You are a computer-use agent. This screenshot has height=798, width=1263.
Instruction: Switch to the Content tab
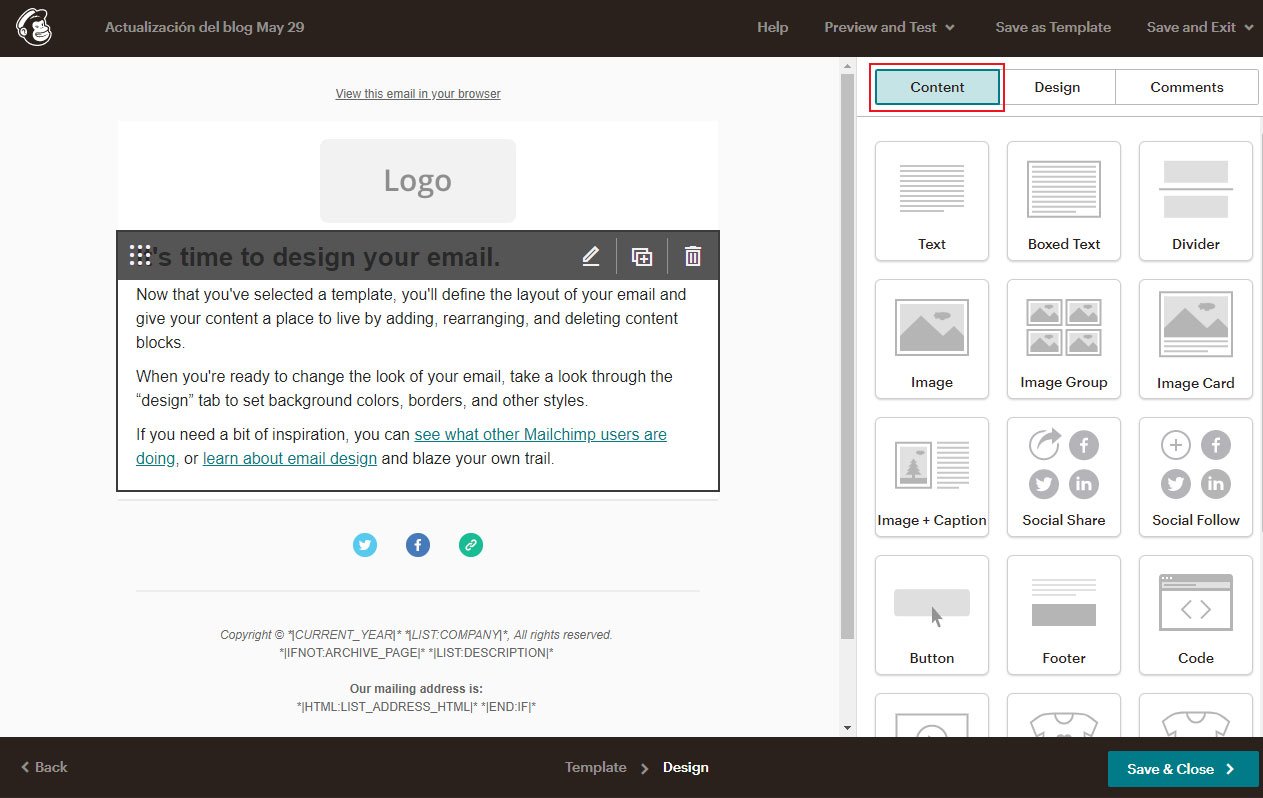coord(937,87)
